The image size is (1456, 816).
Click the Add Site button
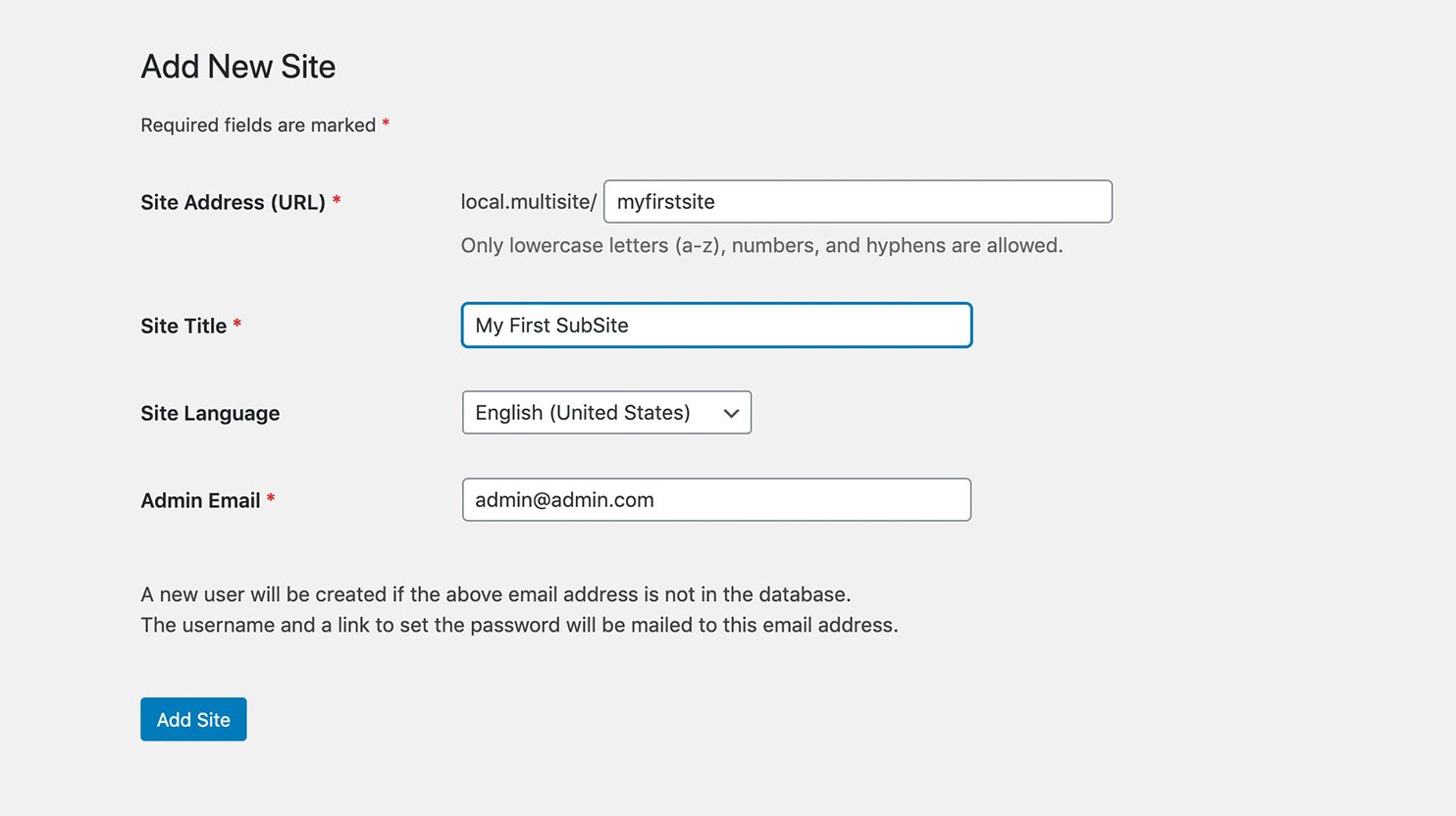(193, 719)
